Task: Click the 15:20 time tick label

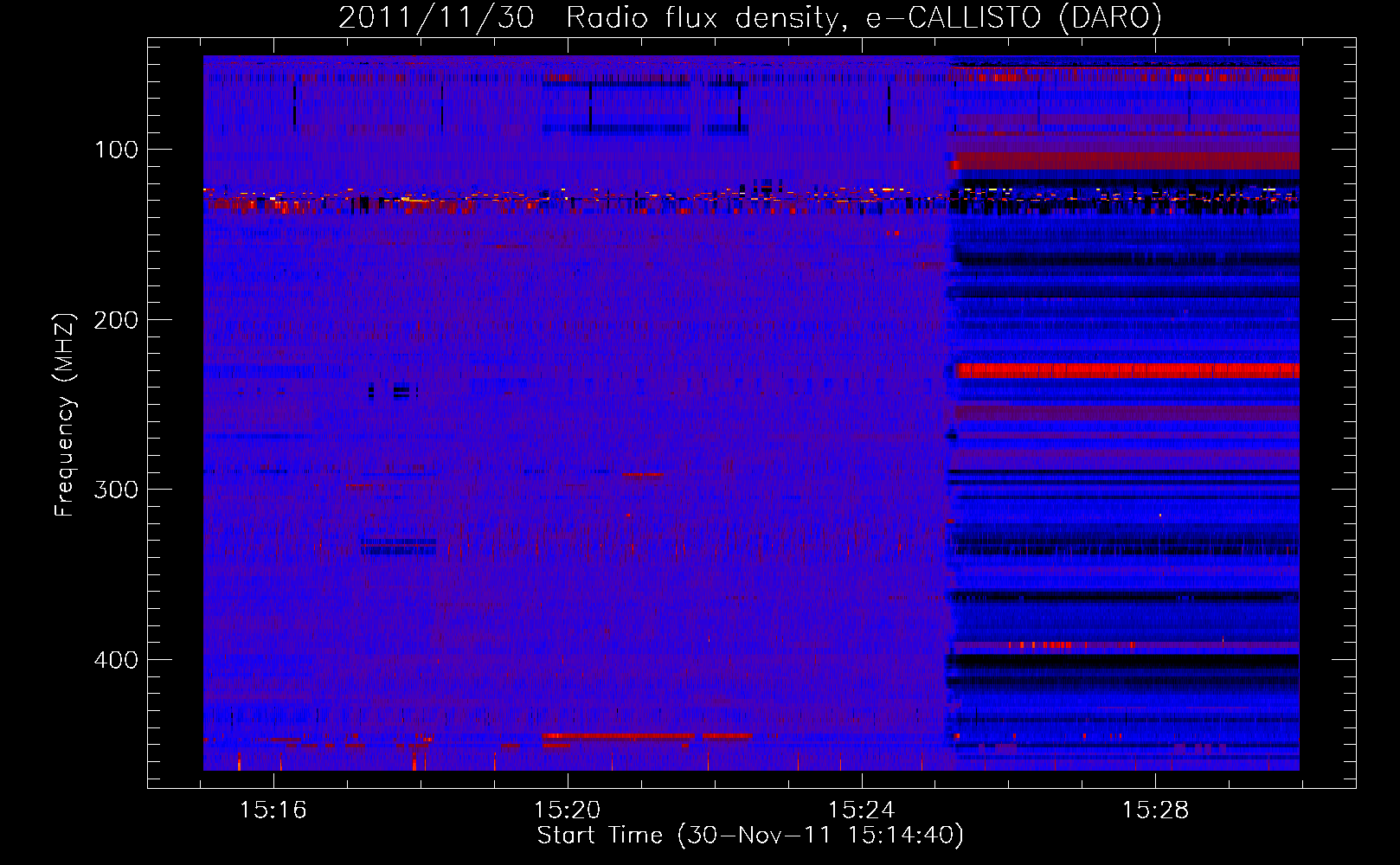Action: pos(568,811)
